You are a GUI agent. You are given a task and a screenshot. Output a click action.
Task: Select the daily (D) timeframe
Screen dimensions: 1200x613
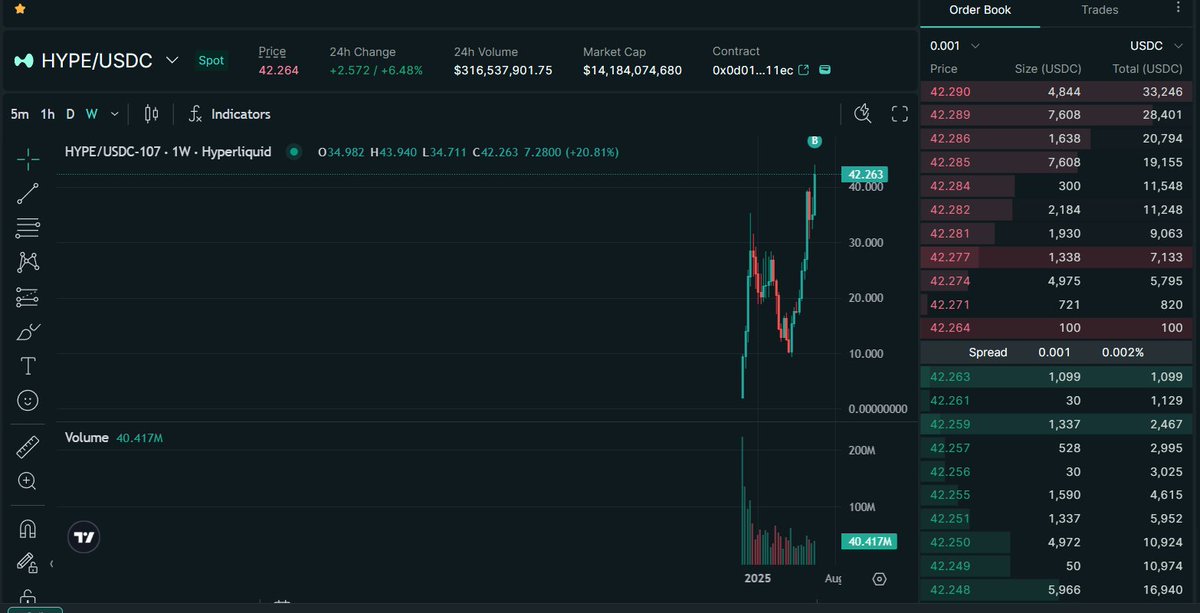point(70,114)
